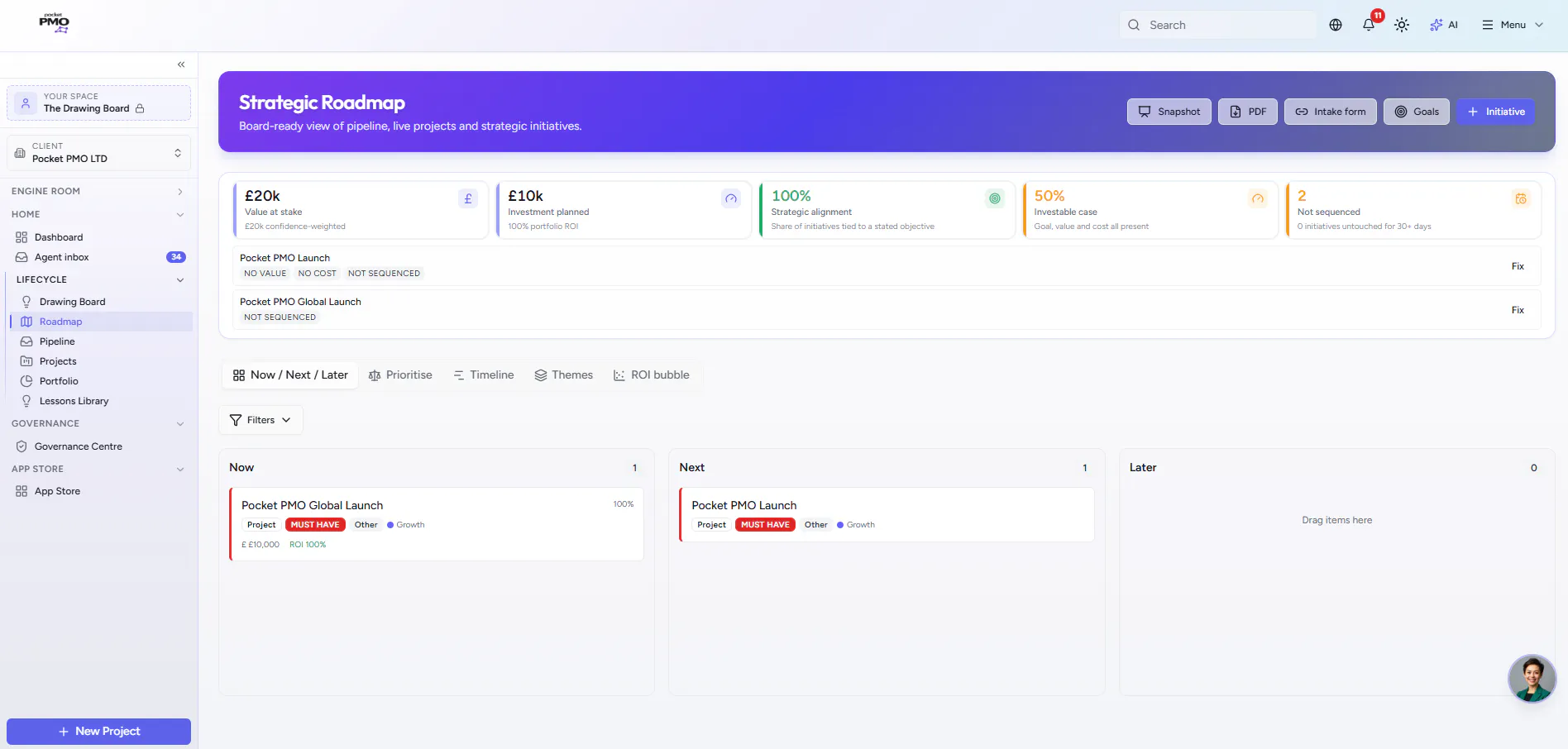Click NO COST tag on Pocket PMO Launch

tap(318, 274)
